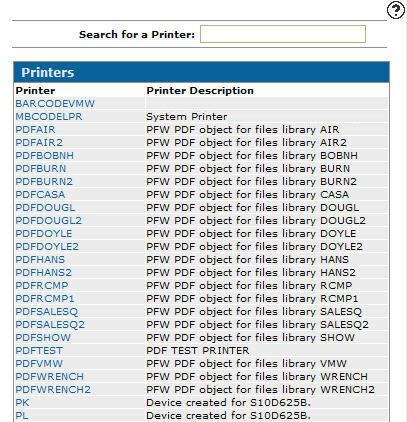This screenshot has width=407, height=422.
Task: Open the PDFTEST test printer link
Action: 39,351
